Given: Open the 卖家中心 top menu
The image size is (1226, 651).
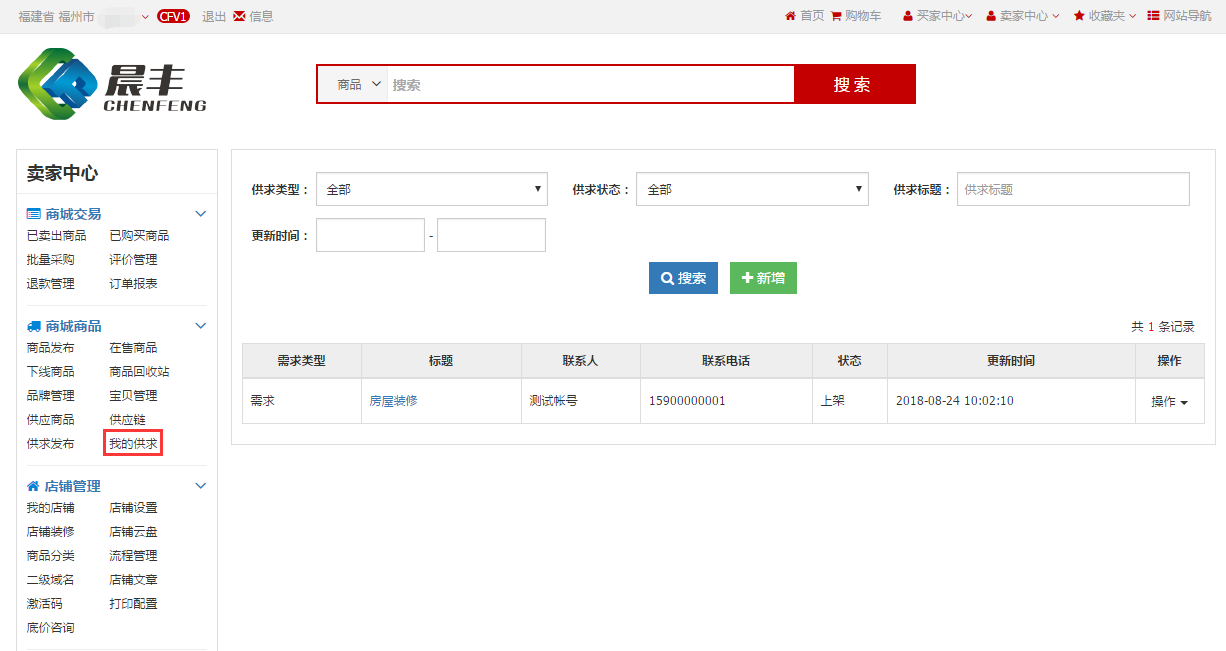Looking at the screenshot, I should pyautogui.click(x=1023, y=16).
